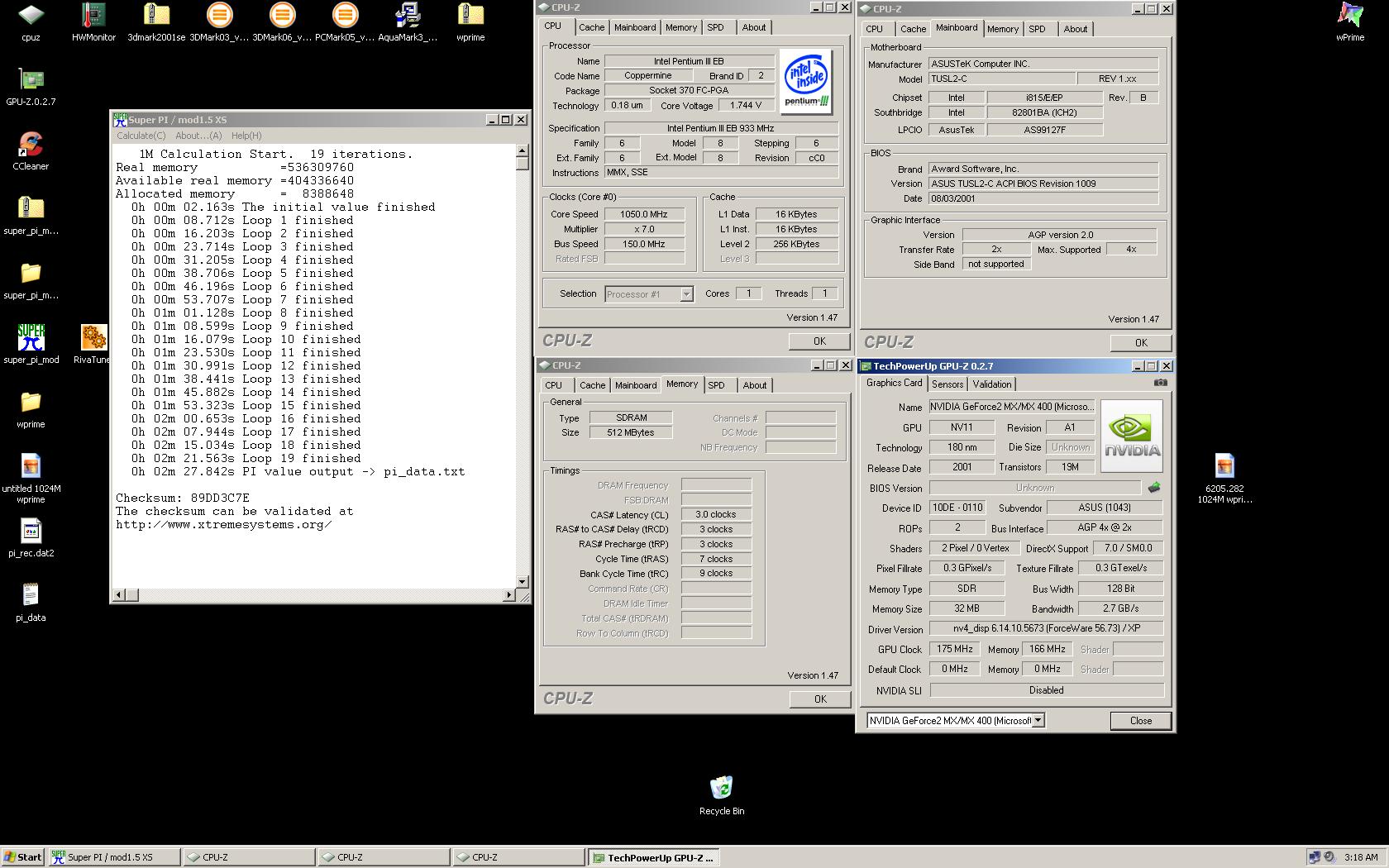Open the Validation tab in GPU-Z
The height and width of the screenshot is (868, 1389).
991,384
